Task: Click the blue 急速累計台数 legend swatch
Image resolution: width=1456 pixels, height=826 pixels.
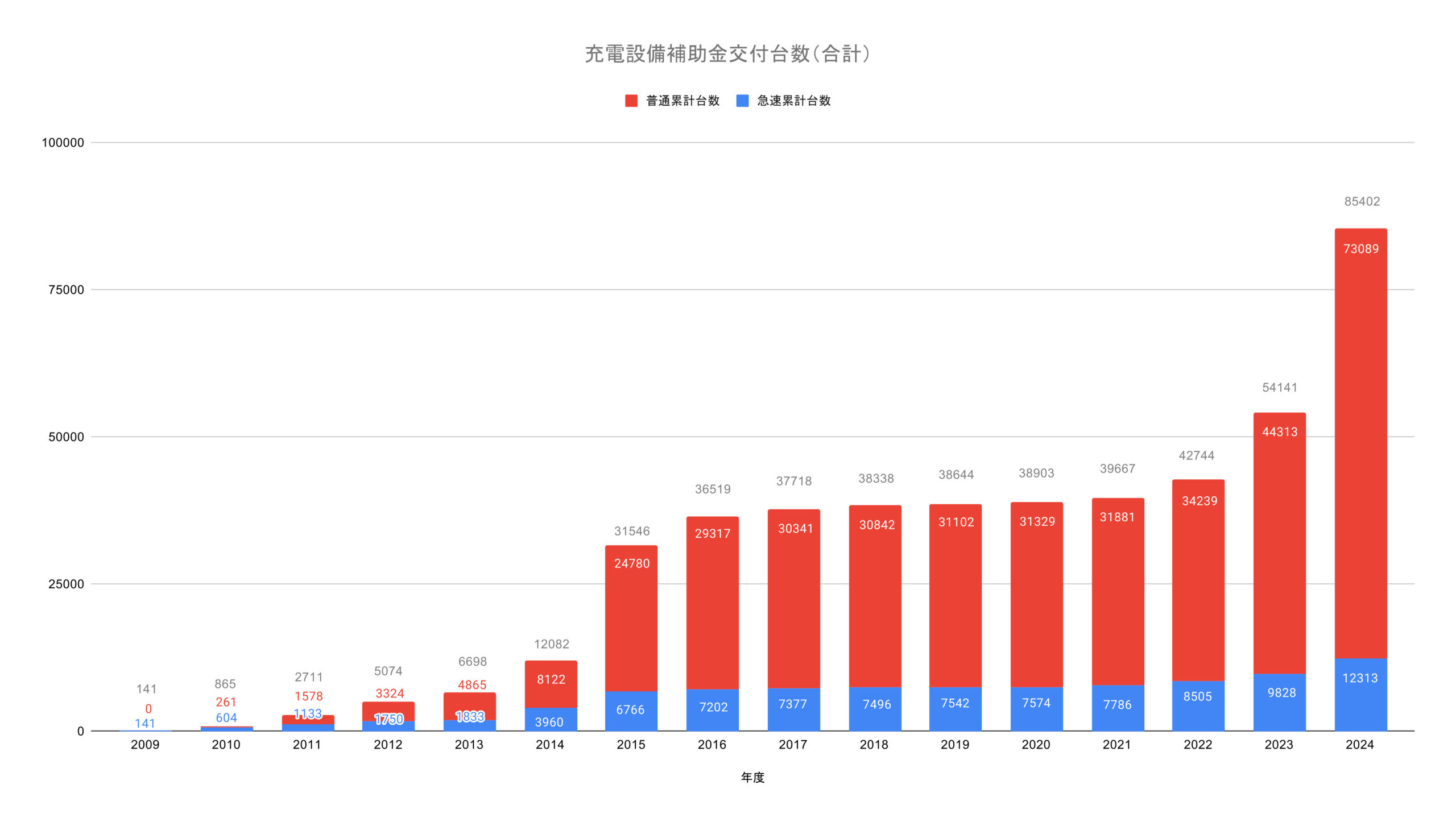Action: coord(742,101)
